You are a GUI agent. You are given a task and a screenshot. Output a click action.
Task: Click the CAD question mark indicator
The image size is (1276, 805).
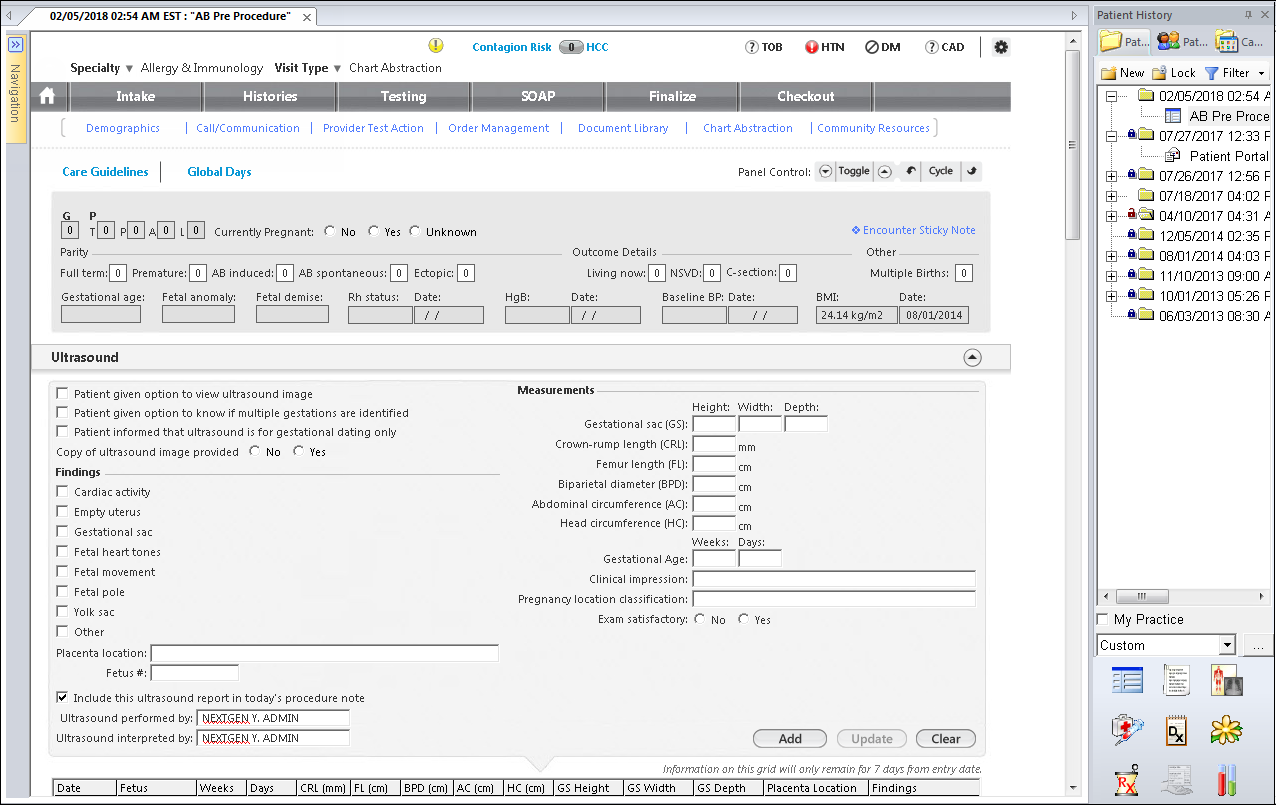click(x=931, y=47)
